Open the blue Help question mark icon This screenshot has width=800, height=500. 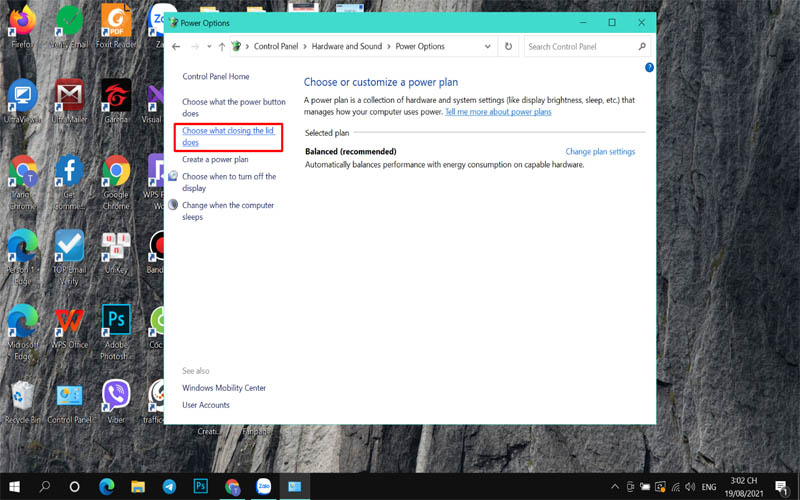[649, 67]
